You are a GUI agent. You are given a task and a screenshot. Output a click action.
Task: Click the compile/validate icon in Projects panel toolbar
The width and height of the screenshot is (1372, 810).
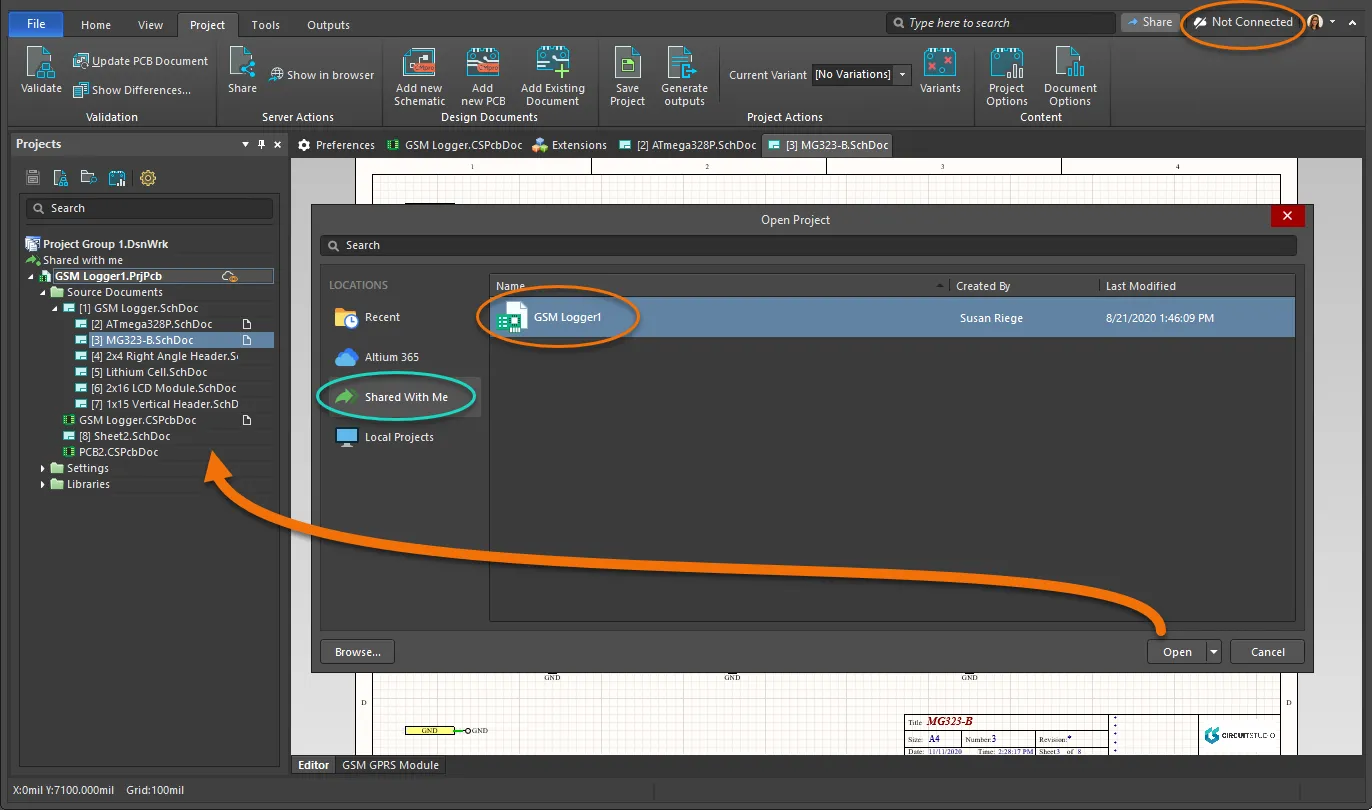coord(61,178)
